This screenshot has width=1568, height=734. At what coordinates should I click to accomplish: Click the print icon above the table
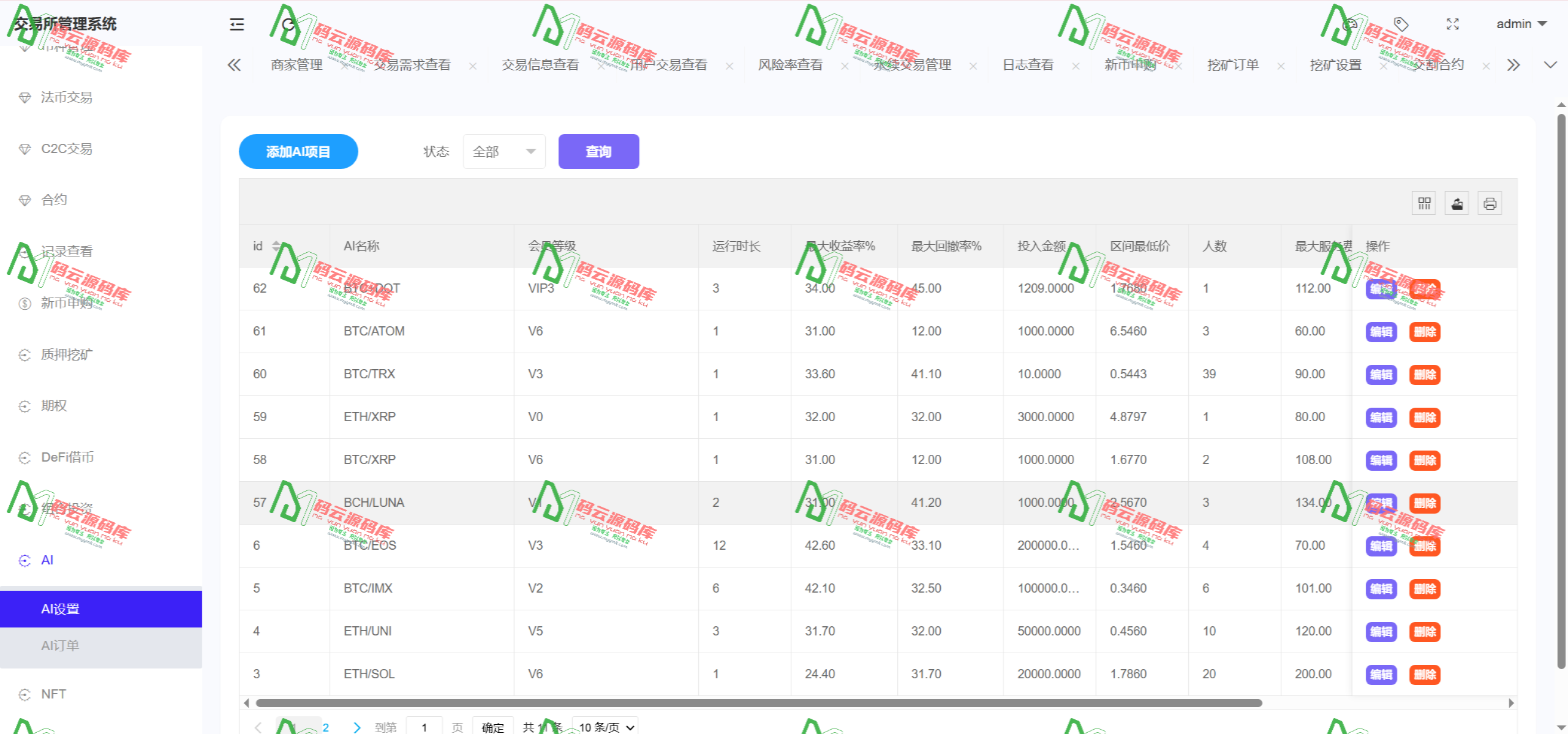(x=1490, y=203)
